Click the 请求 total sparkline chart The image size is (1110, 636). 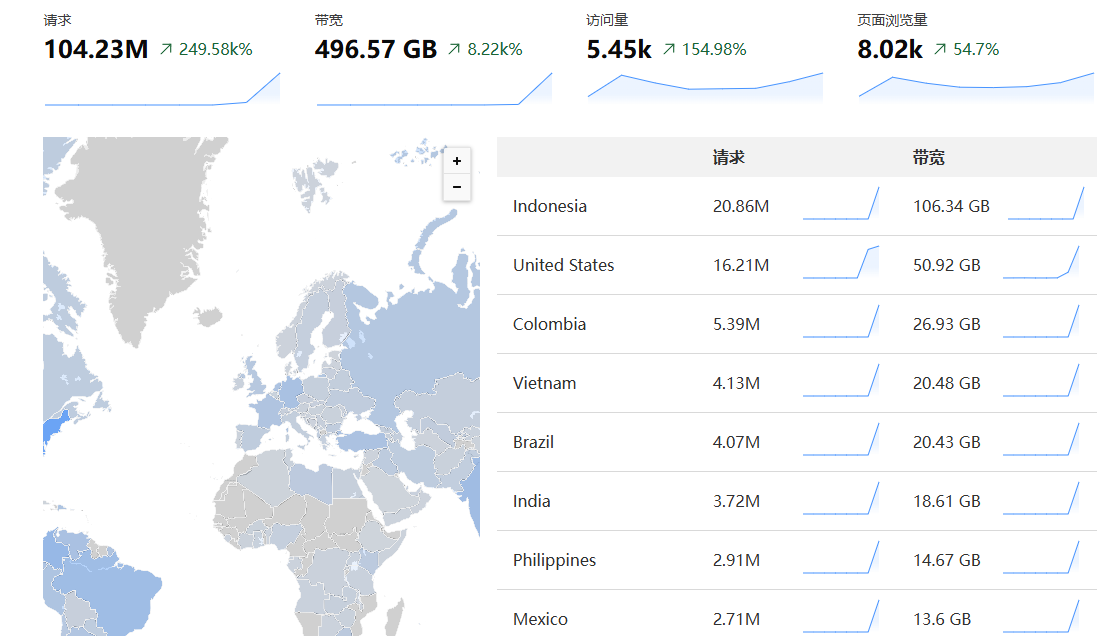pos(162,88)
